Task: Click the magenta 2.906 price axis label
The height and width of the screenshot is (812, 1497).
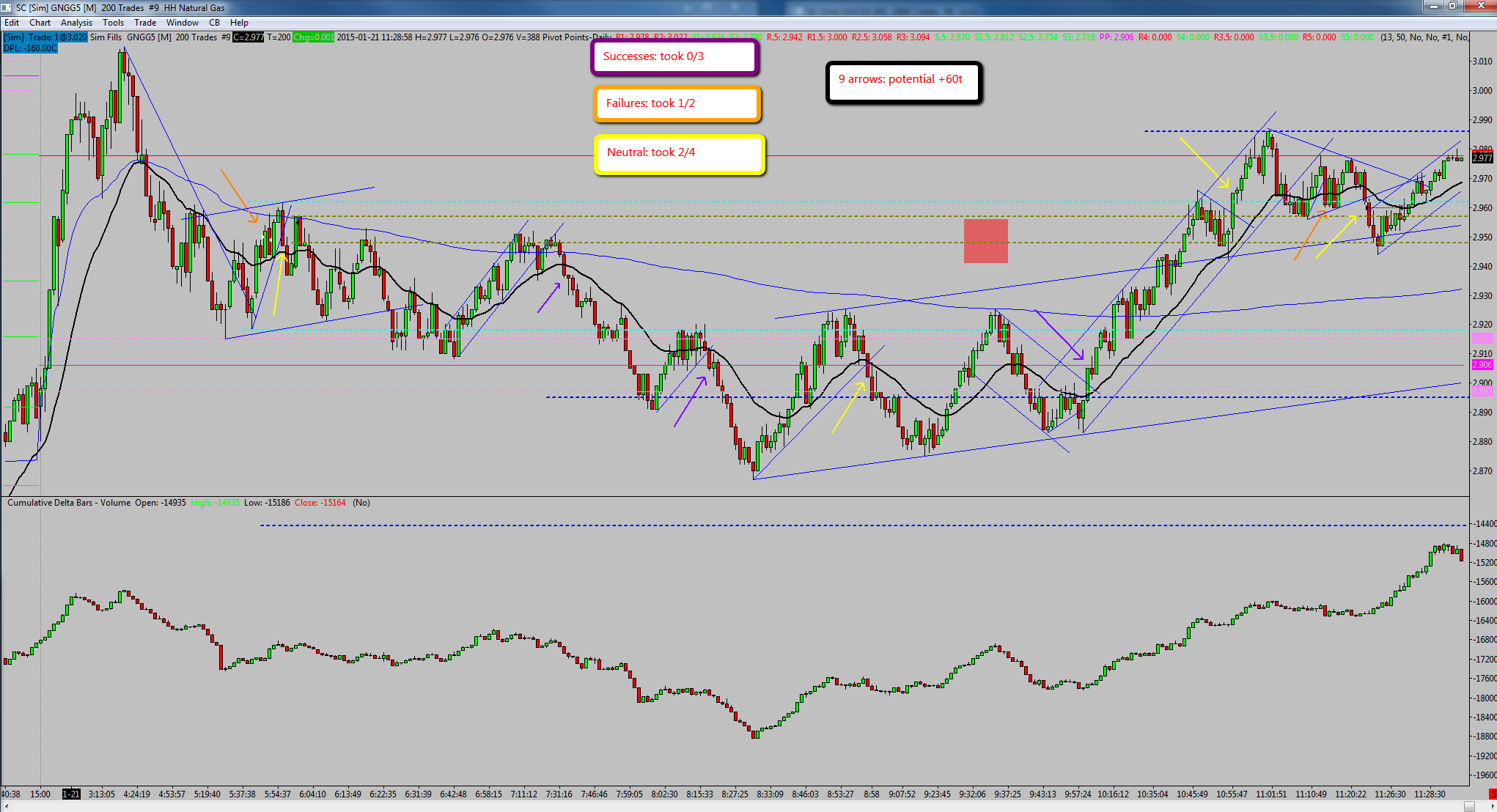Action: [x=1482, y=365]
